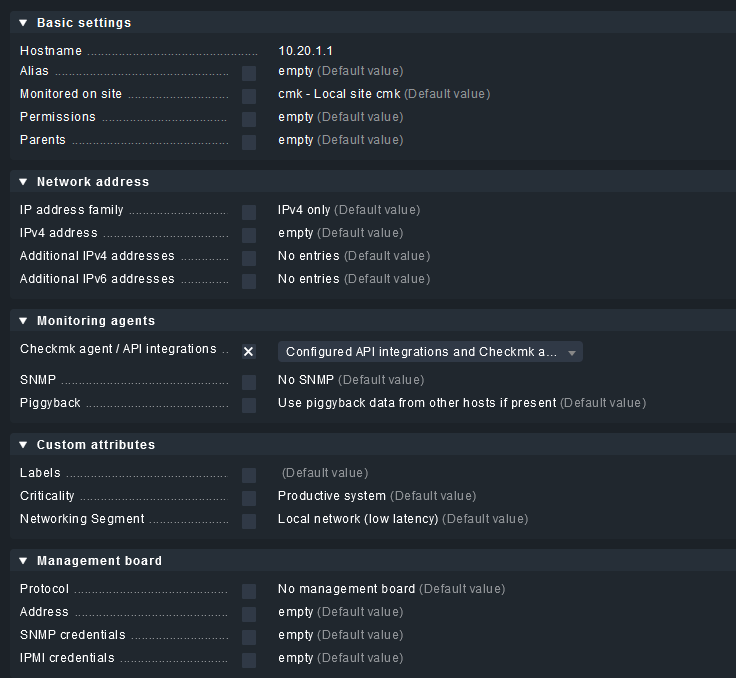Enable the Labels checkbox
The width and height of the screenshot is (736, 678).
coord(249,475)
